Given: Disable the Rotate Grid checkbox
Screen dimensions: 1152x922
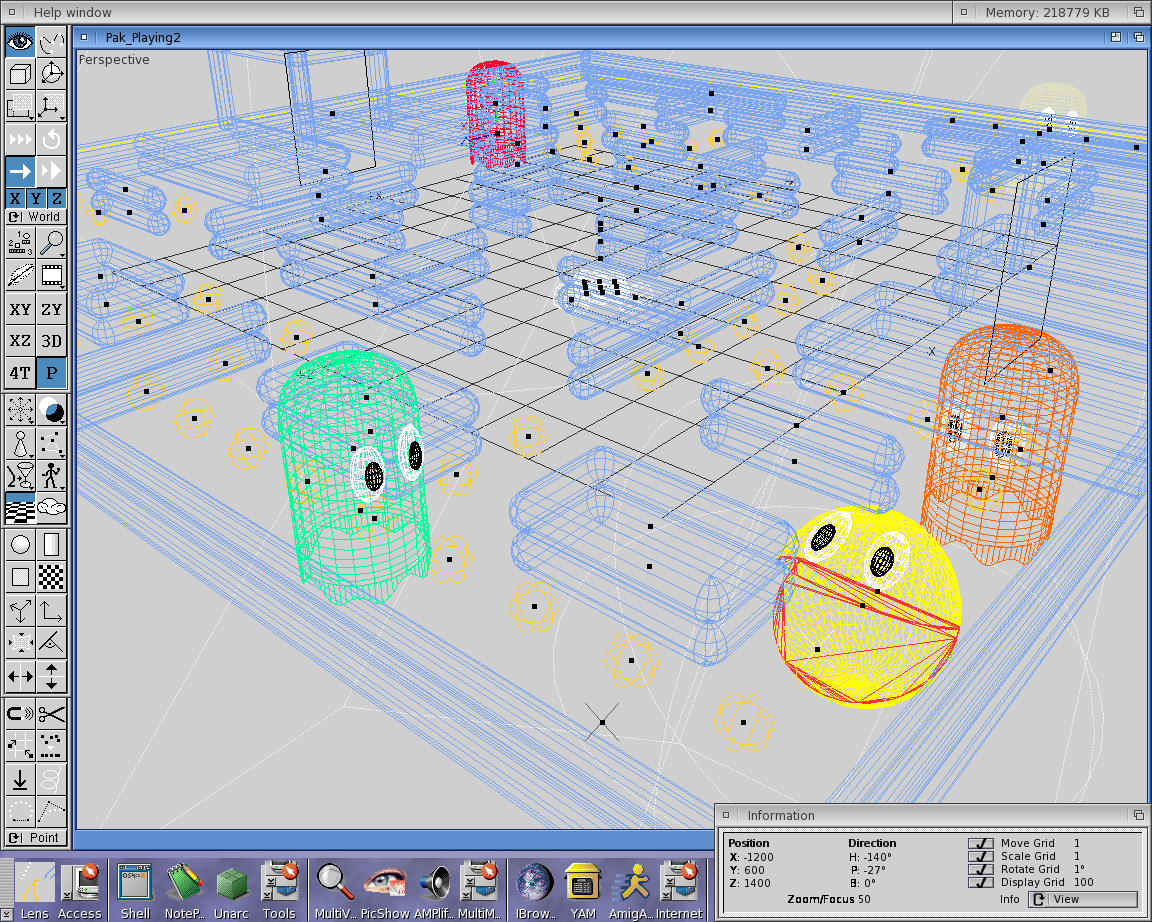Looking at the screenshot, I should [x=980, y=869].
